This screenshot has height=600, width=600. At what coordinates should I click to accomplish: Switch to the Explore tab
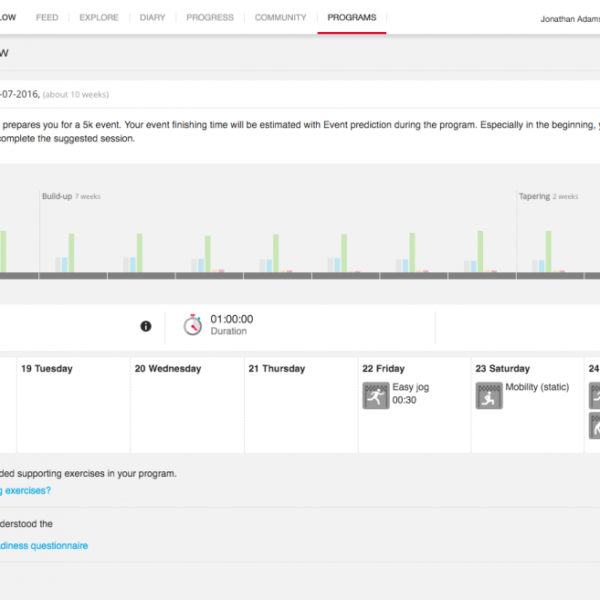click(x=99, y=18)
